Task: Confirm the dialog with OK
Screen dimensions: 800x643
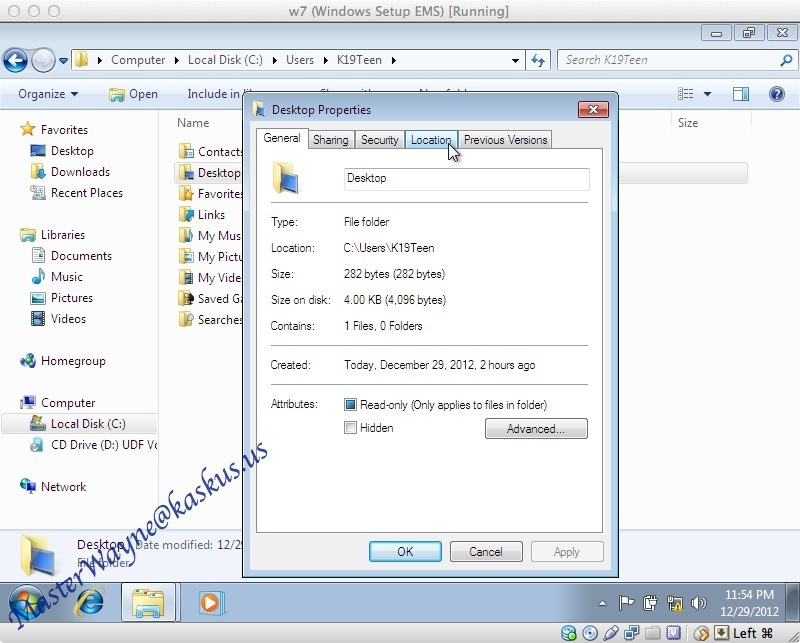Action: [405, 552]
